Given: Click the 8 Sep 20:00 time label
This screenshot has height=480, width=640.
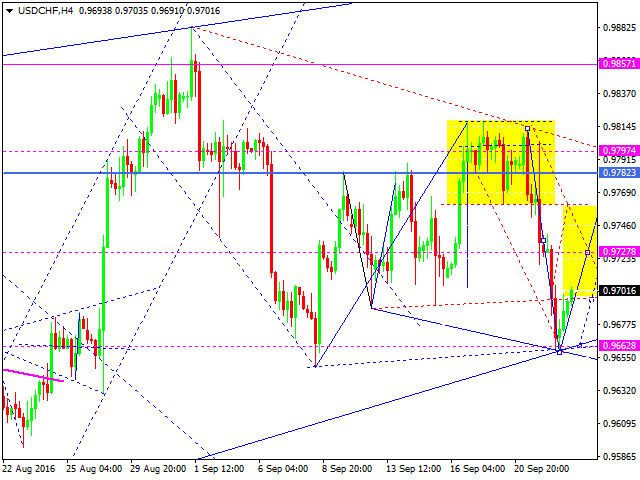Looking at the screenshot, I should click(x=347, y=469).
